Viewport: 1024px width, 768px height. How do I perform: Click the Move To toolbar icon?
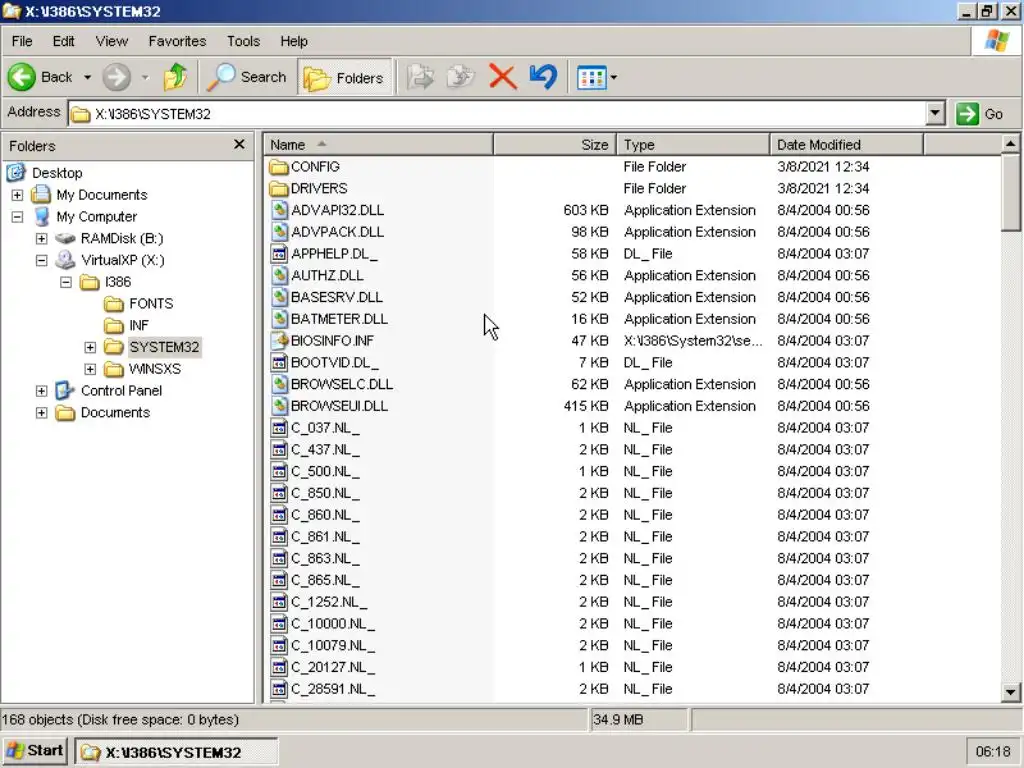tap(420, 77)
